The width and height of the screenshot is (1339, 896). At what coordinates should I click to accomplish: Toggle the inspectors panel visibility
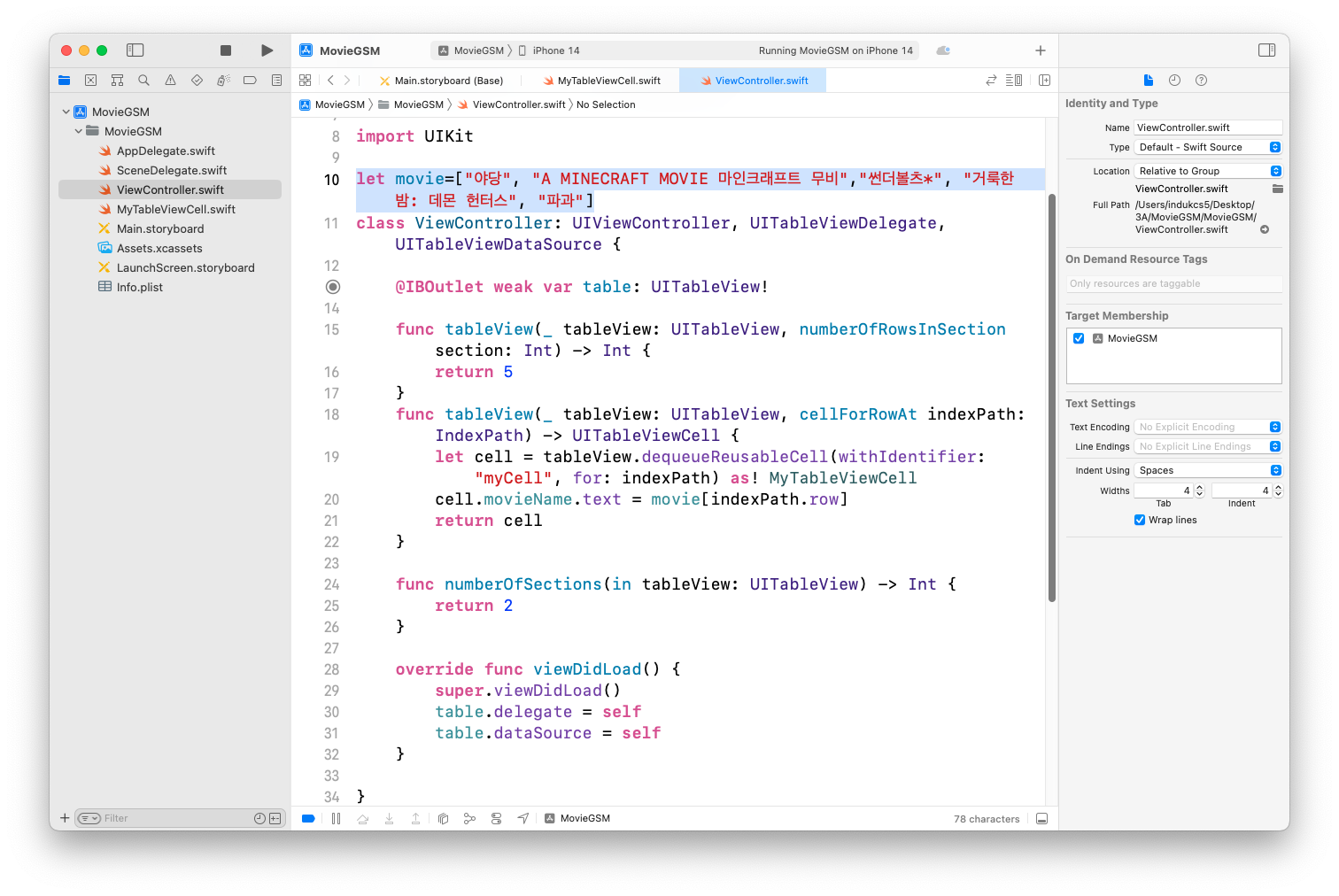tap(1267, 50)
